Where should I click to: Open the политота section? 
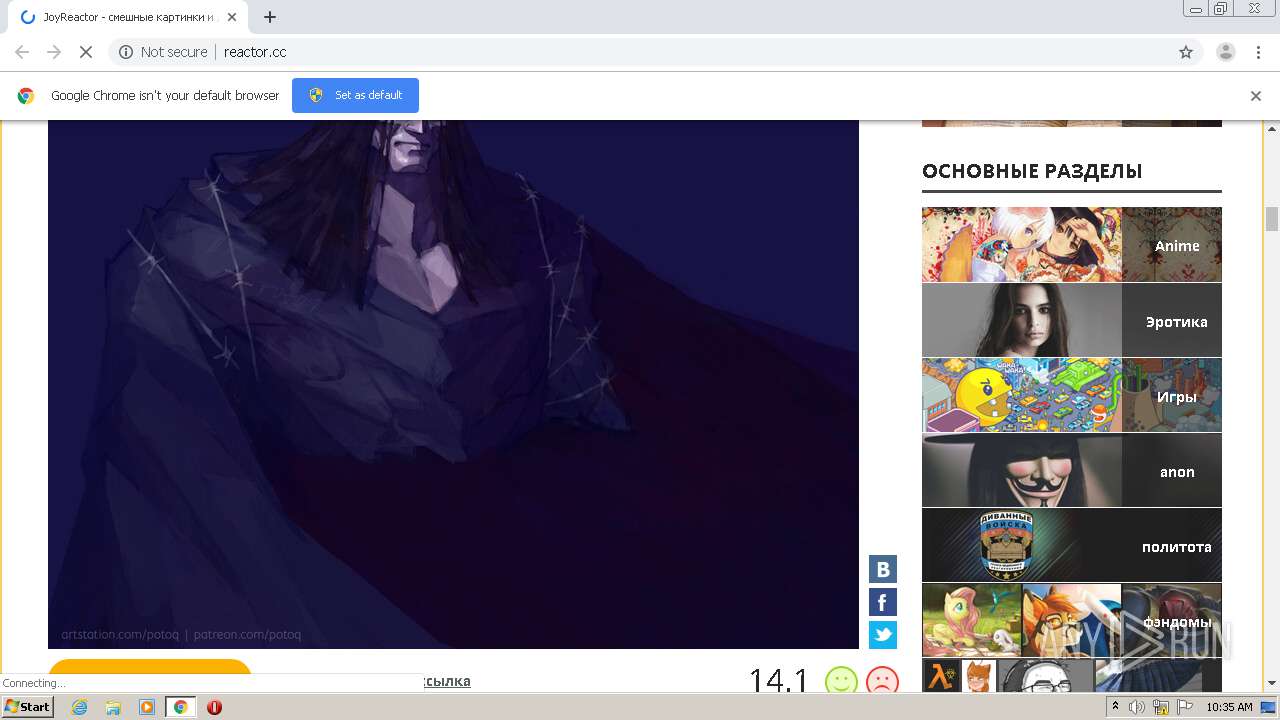(x=1071, y=545)
